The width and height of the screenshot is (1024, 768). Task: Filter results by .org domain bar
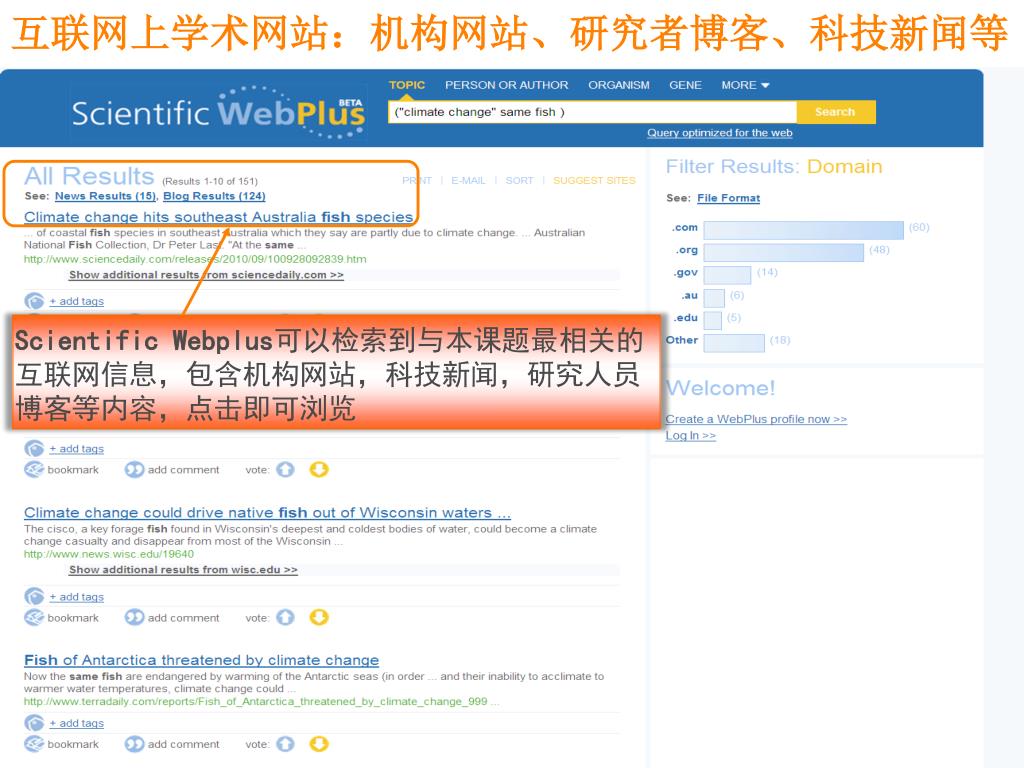[784, 252]
